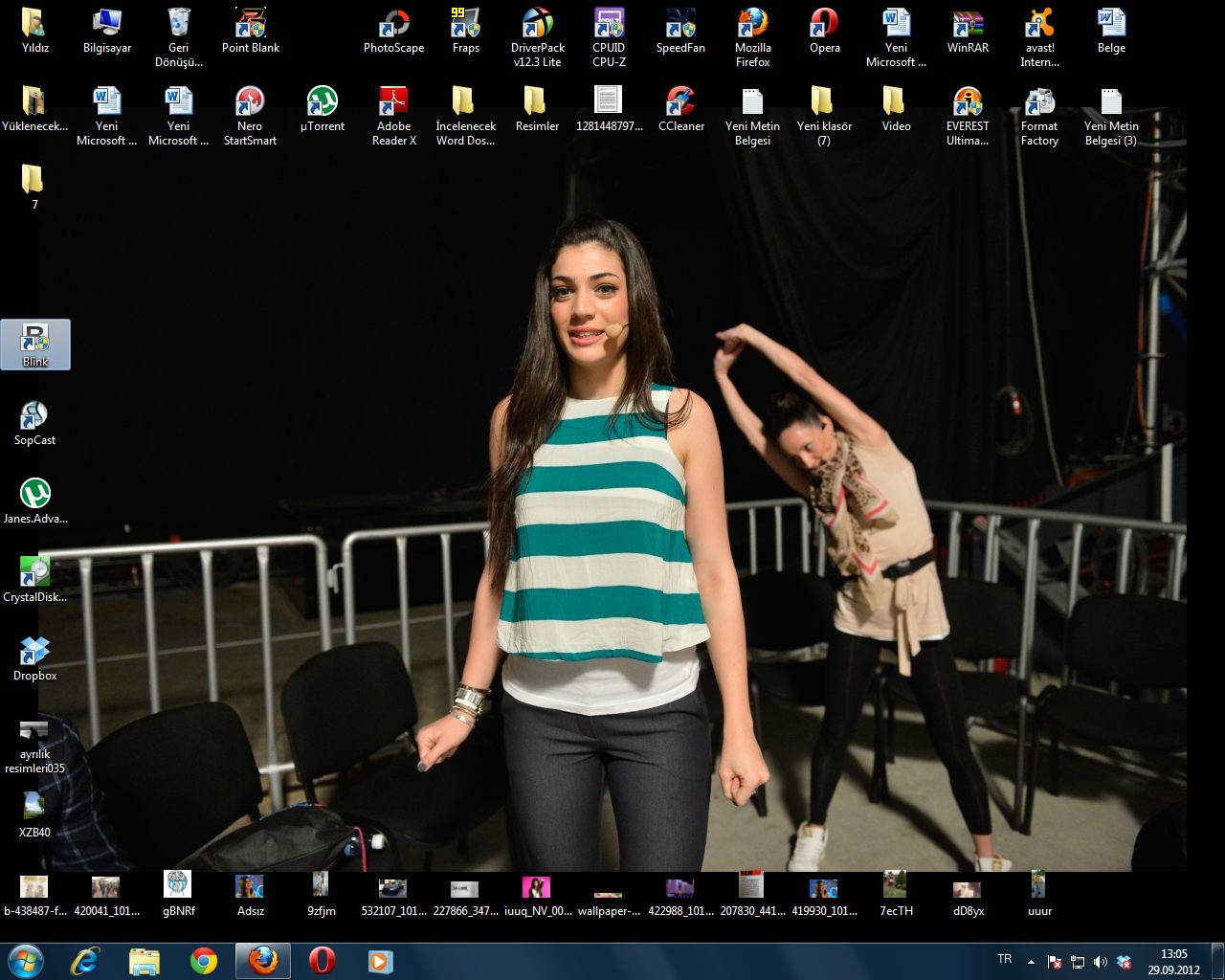Launch the SopCast shortcut

click(x=34, y=422)
